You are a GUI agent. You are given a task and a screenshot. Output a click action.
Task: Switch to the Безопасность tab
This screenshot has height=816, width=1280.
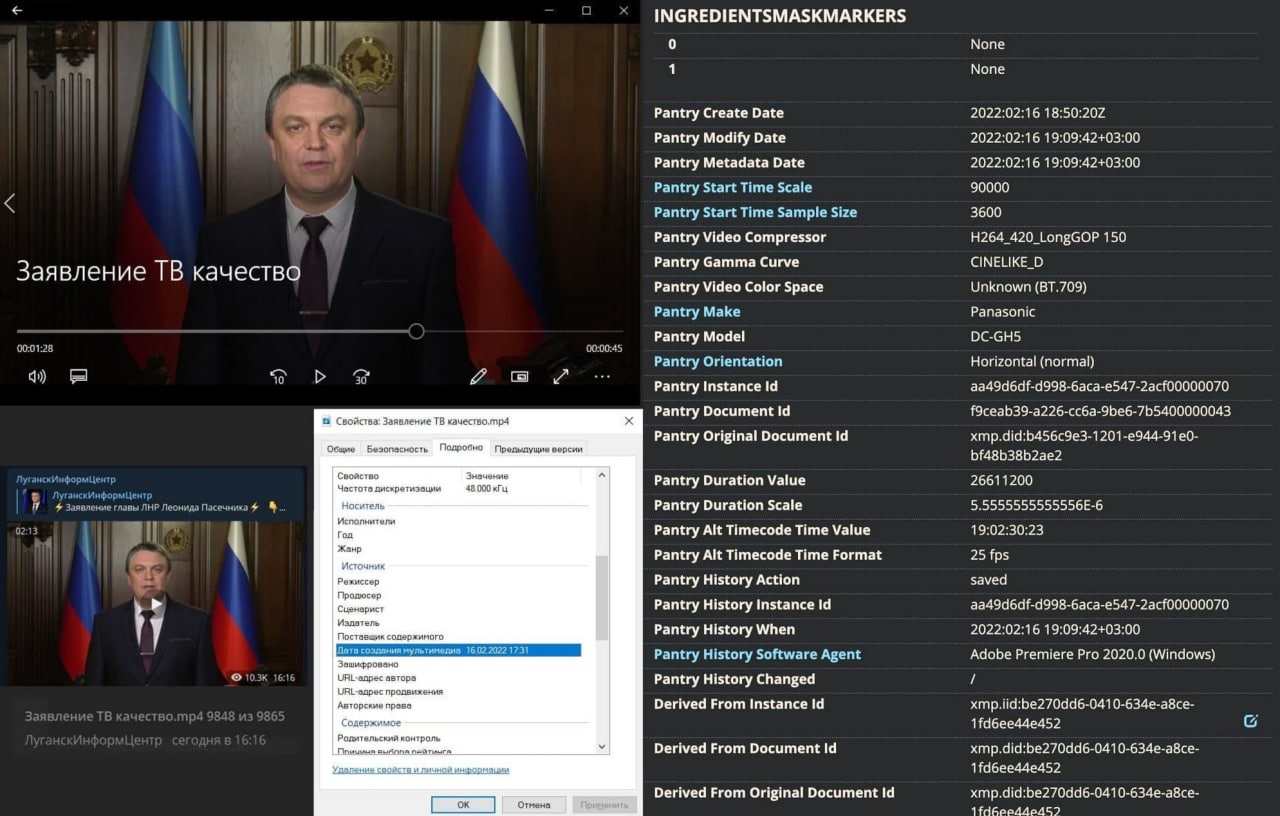397,449
